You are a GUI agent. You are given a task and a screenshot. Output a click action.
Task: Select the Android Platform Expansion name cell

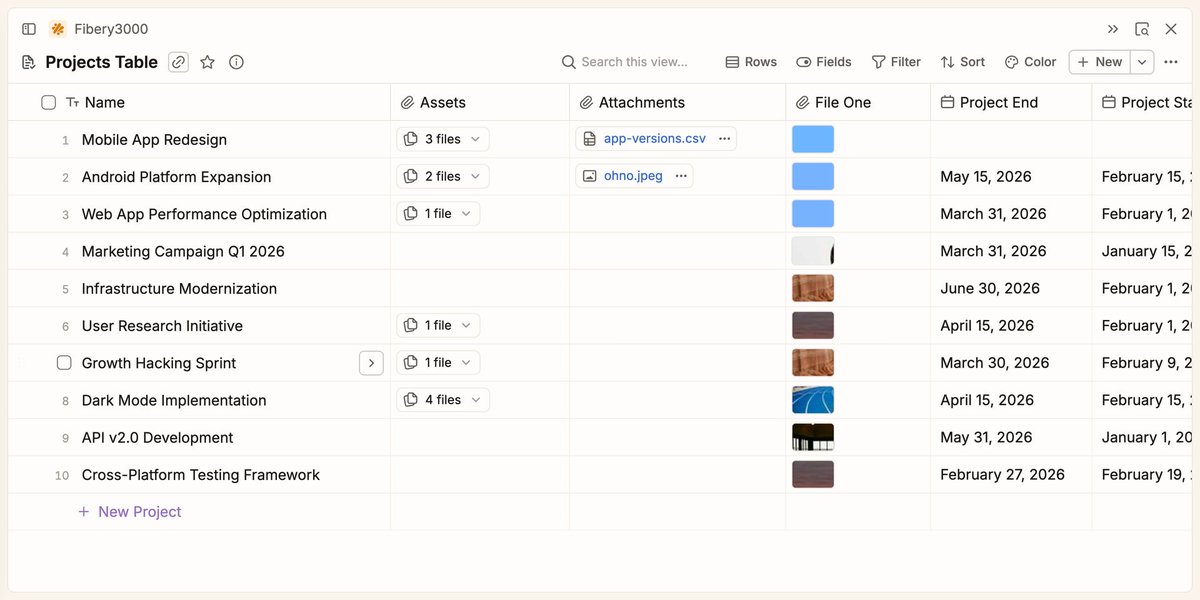pyautogui.click(x=177, y=177)
